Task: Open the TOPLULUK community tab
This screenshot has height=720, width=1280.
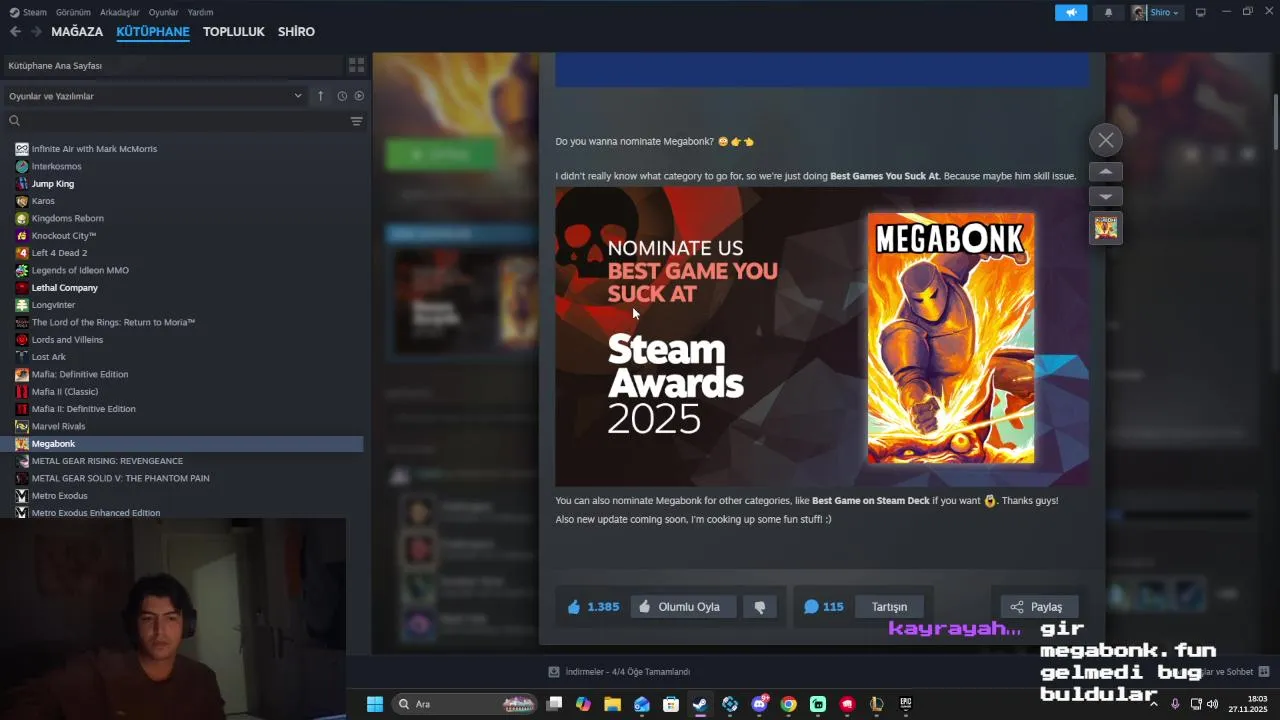Action: (x=234, y=32)
